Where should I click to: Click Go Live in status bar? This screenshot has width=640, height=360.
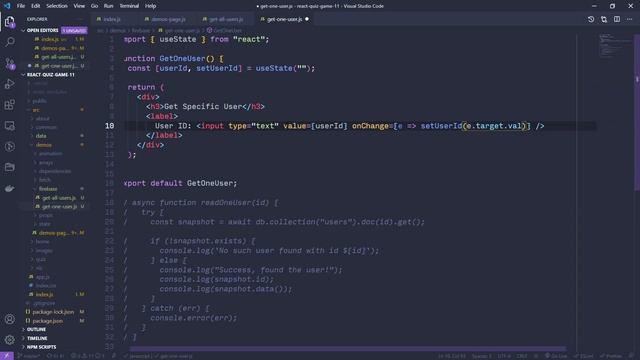(x=556, y=356)
